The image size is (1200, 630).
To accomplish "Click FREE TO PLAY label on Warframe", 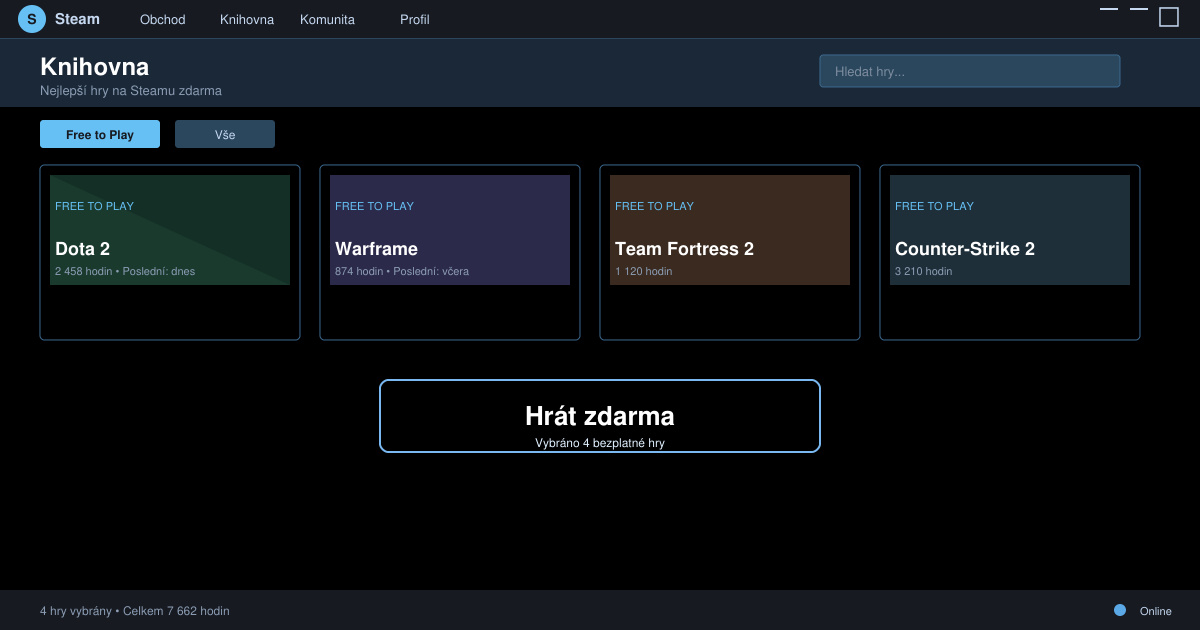I will click(374, 206).
